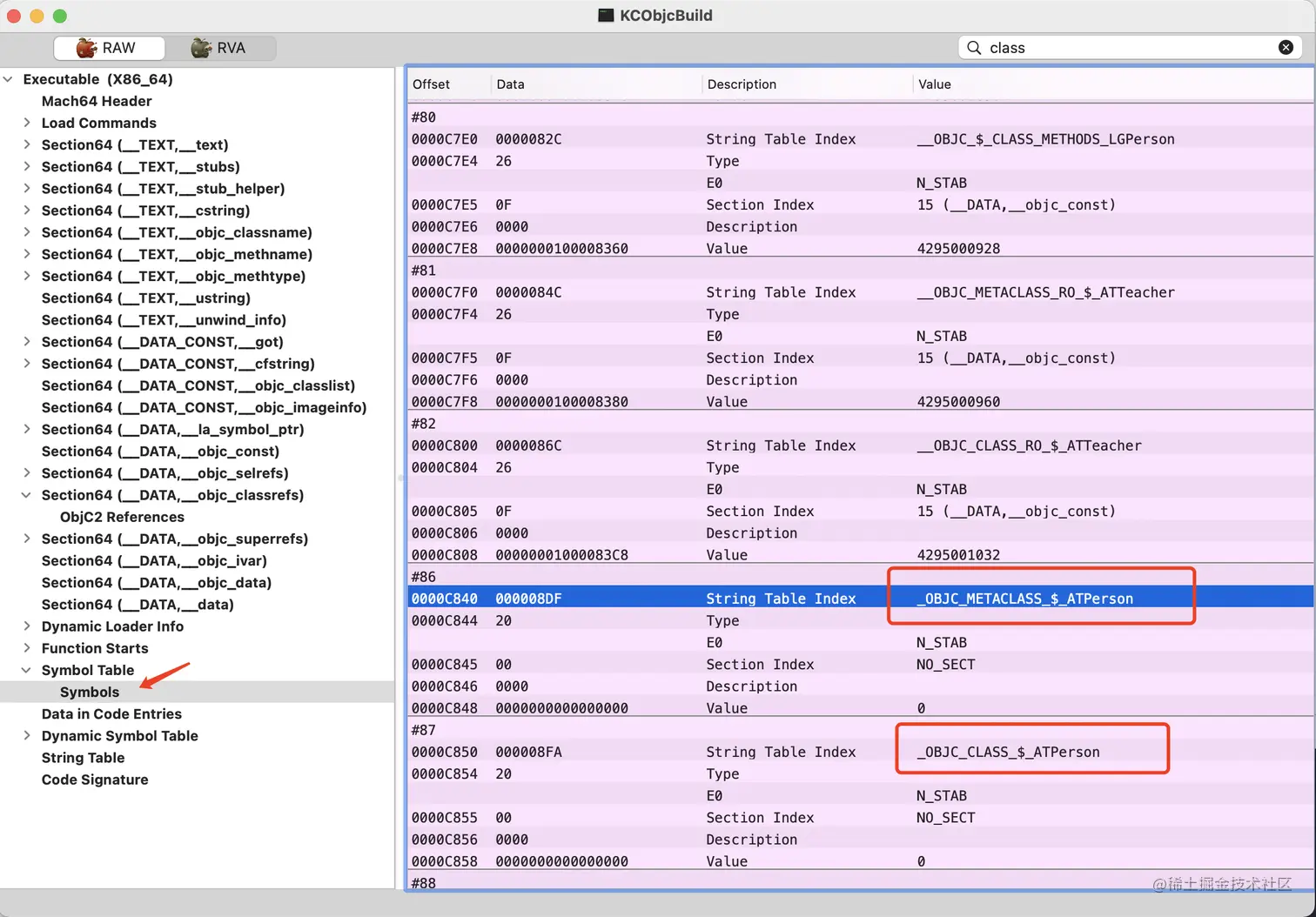
Task: Expand Section64 (__TEXT,__stubs) chevron
Action: click(26, 166)
